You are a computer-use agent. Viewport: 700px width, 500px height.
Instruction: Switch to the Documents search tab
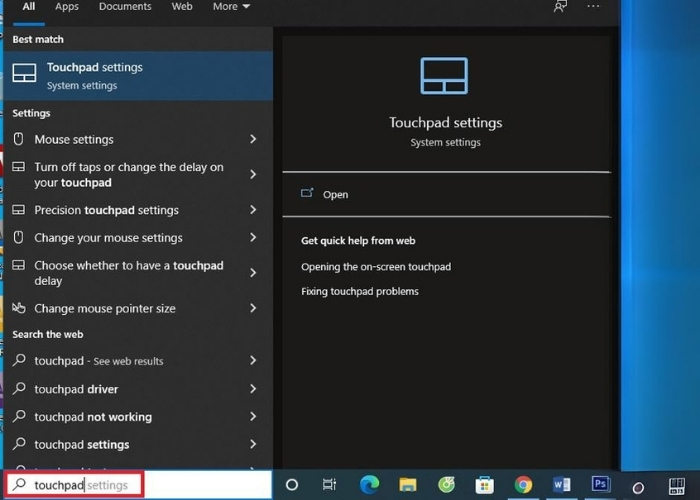(x=125, y=7)
